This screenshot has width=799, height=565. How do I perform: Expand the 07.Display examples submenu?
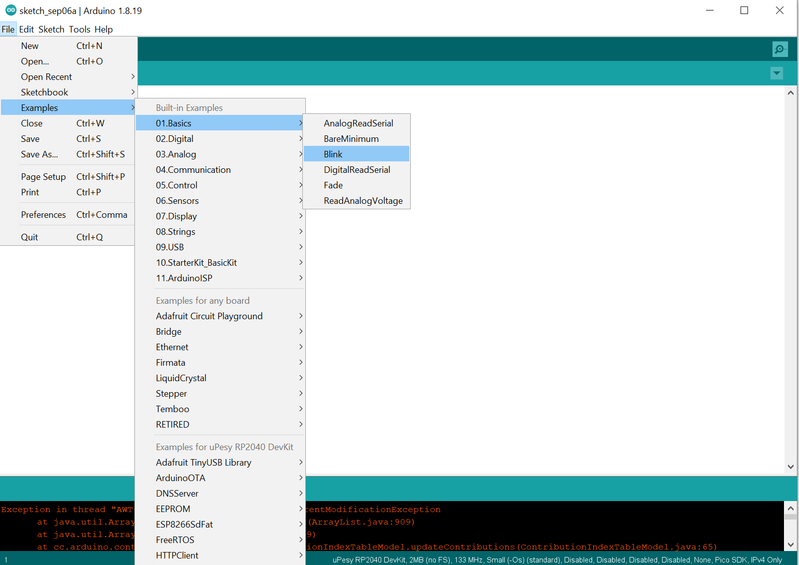pos(220,216)
